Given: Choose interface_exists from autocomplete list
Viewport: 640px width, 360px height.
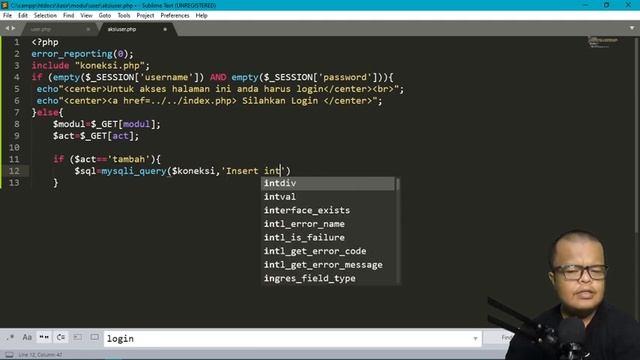Looking at the screenshot, I should coord(328,210).
